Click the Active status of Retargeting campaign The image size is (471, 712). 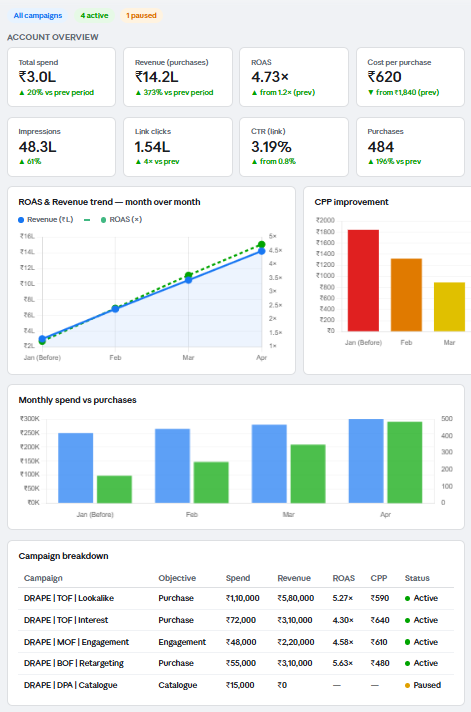[421, 663]
